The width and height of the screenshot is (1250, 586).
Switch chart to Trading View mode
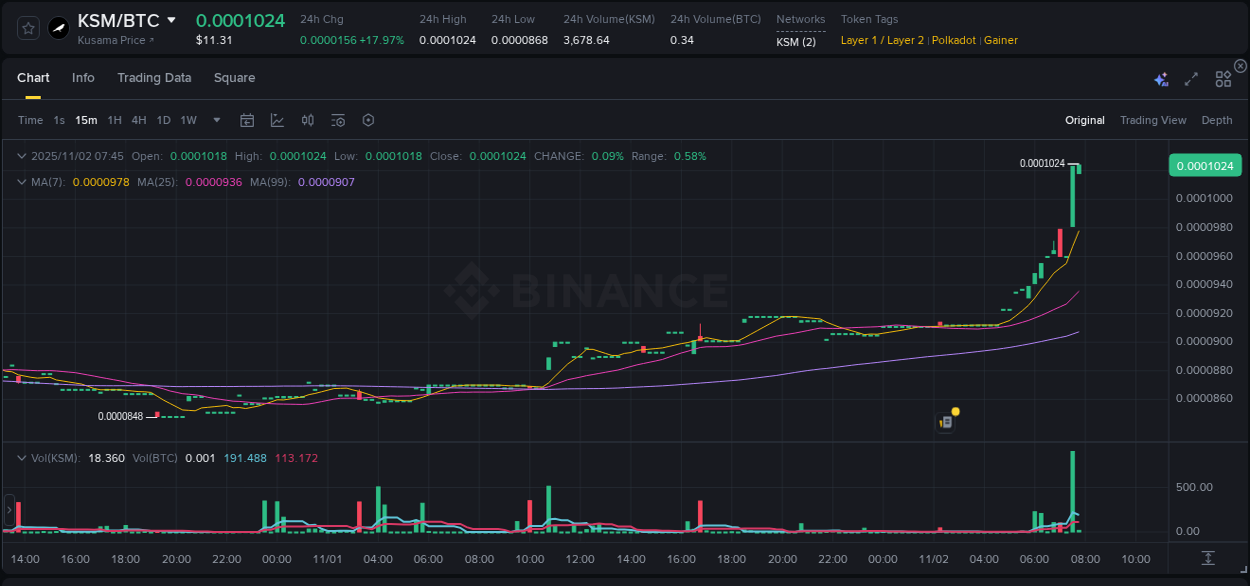click(1153, 120)
